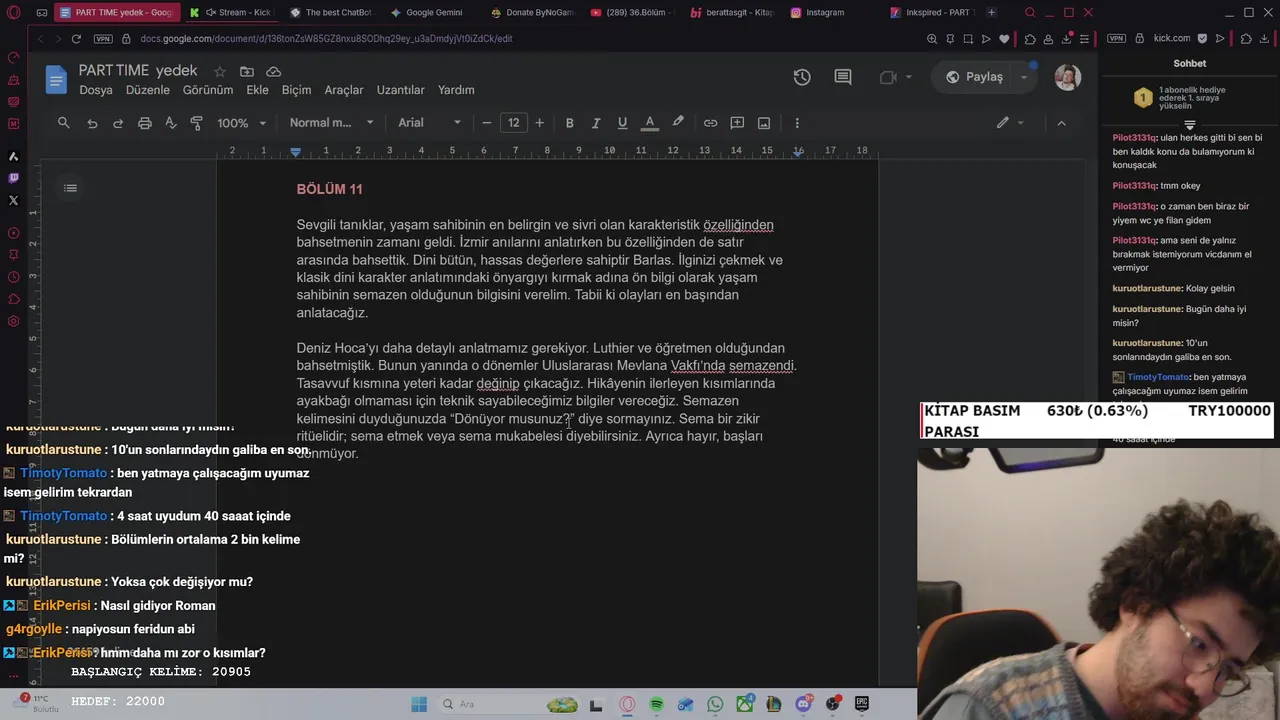This screenshot has height=720, width=1280.
Task: Click the left indent ruler marker
Action: click(295, 152)
